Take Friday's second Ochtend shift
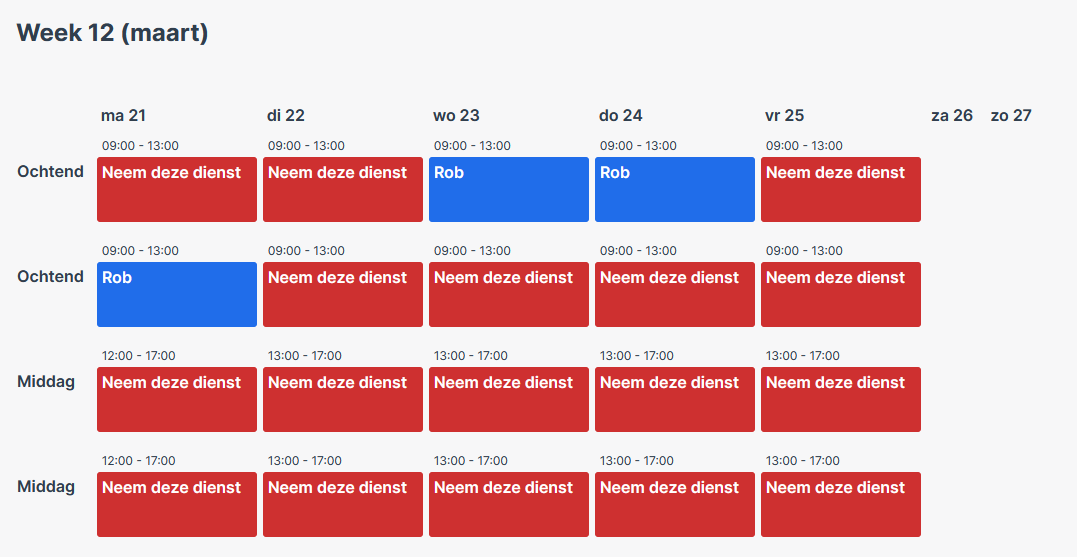1077x557 pixels. click(x=841, y=295)
